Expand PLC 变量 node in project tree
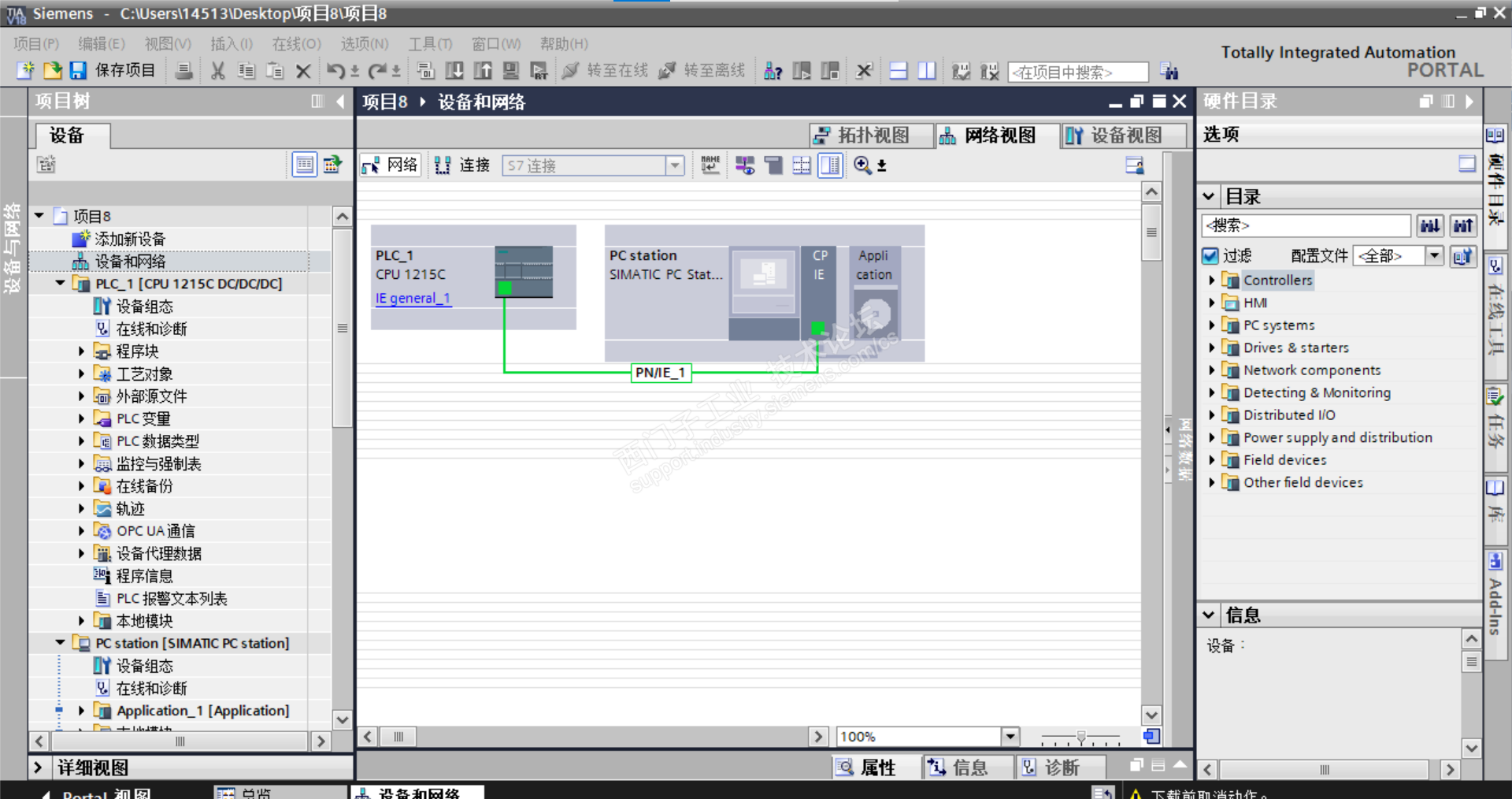Viewport: 1512px width, 799px height. pyautogui.click(x=81, y=418)
